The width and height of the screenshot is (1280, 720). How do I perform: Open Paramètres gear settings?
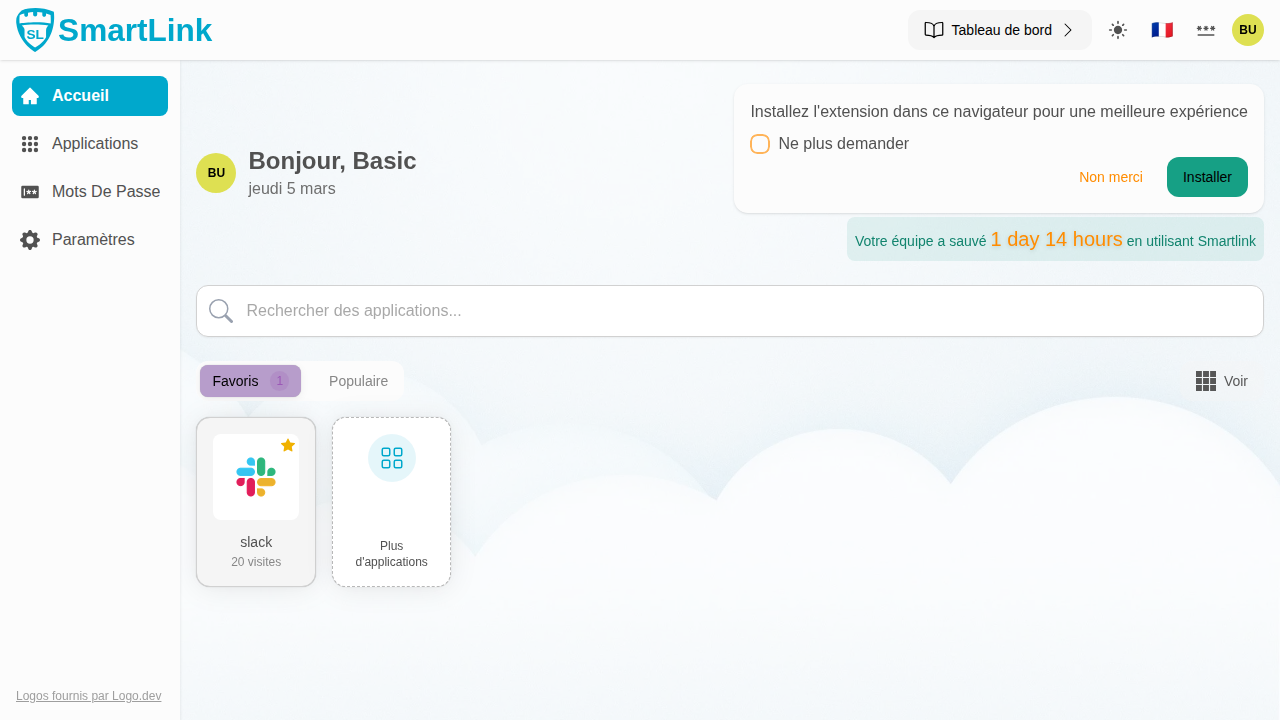coord(90,240)
